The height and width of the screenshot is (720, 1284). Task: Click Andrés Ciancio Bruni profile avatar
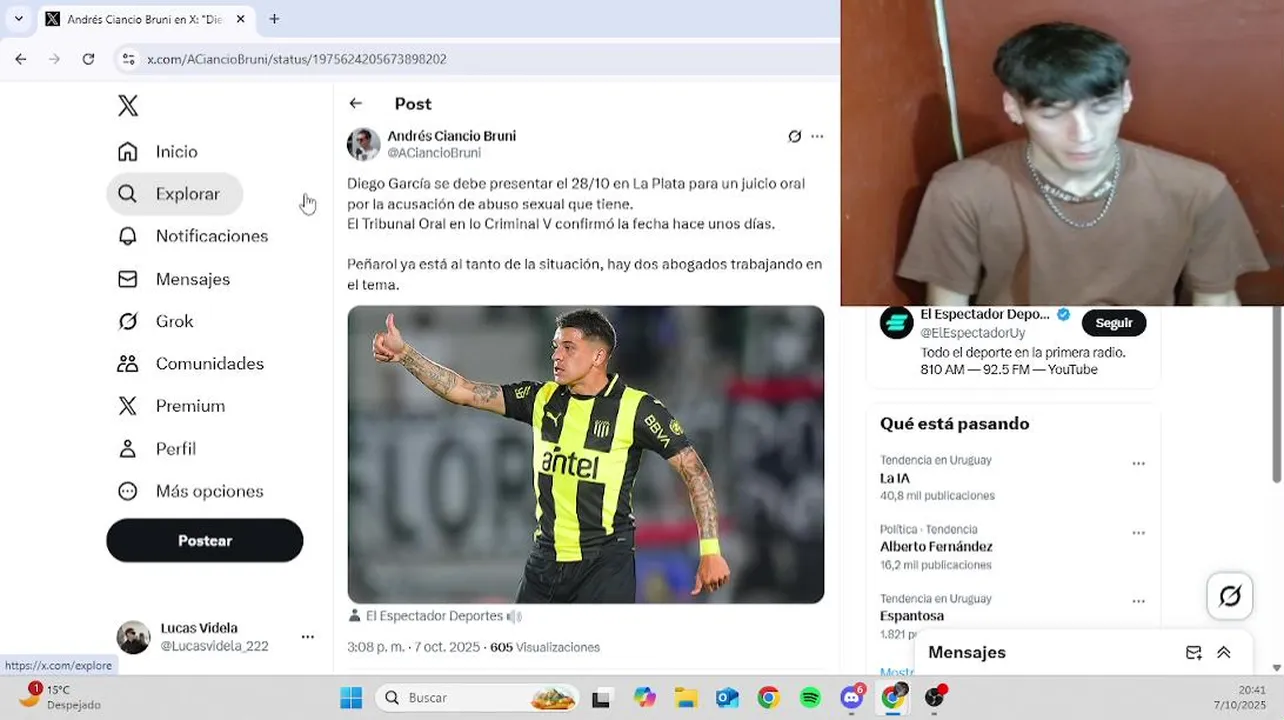tap(363, 144)
